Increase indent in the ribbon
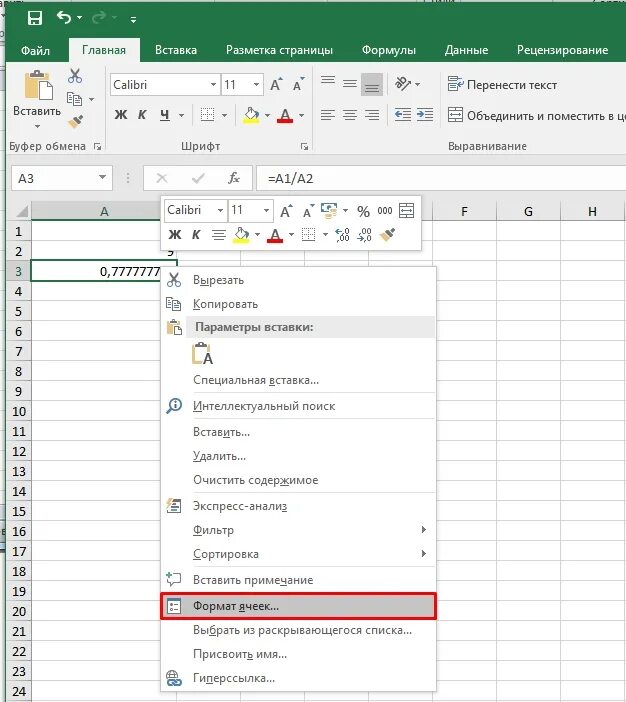626x702 pixels. [425, 115]
